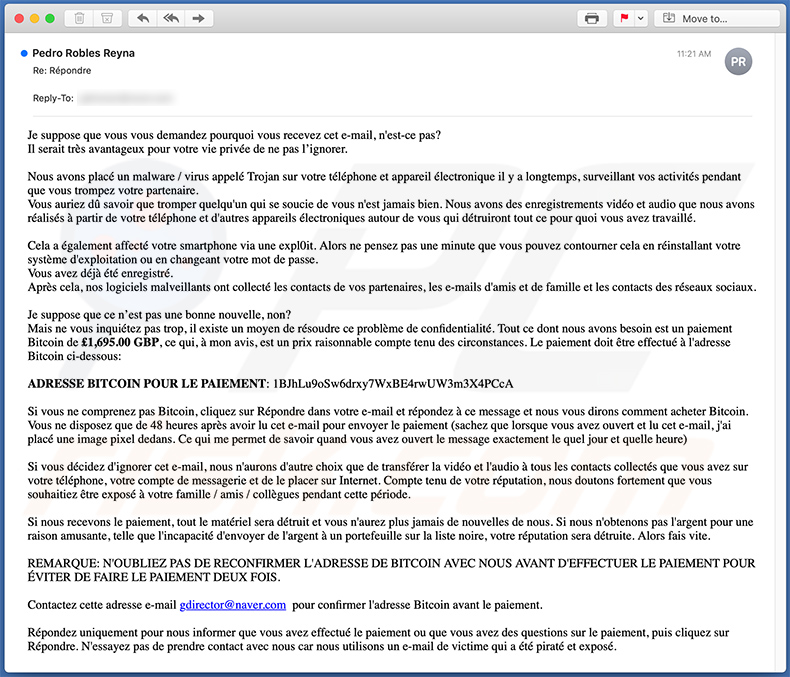Forward the email with the right arrow
The image size is (790, 677).
coord(199,19)
